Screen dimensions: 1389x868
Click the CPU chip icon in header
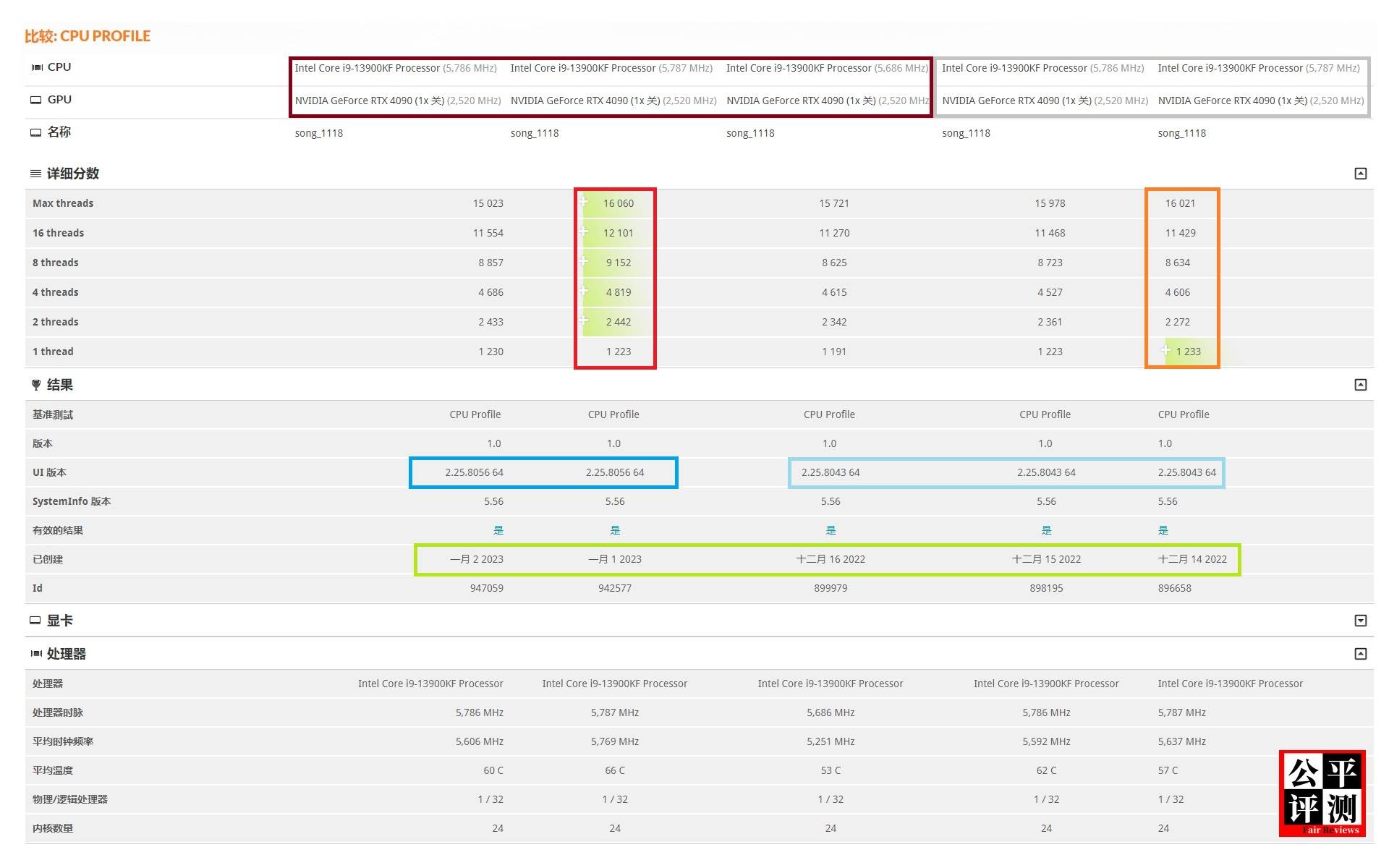point(36,67)
